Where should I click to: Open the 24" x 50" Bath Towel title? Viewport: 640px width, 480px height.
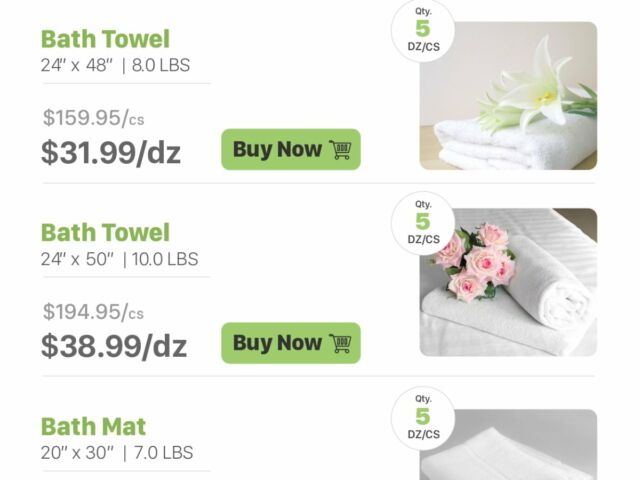point(105,233)
